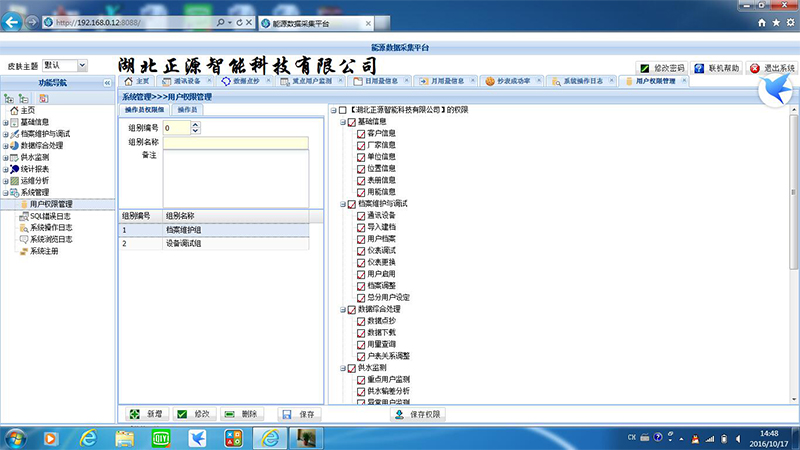This screenshot has height=450, width=800.
Task: Collapse 系统管理 in the navigation tree
Action: 6,193
